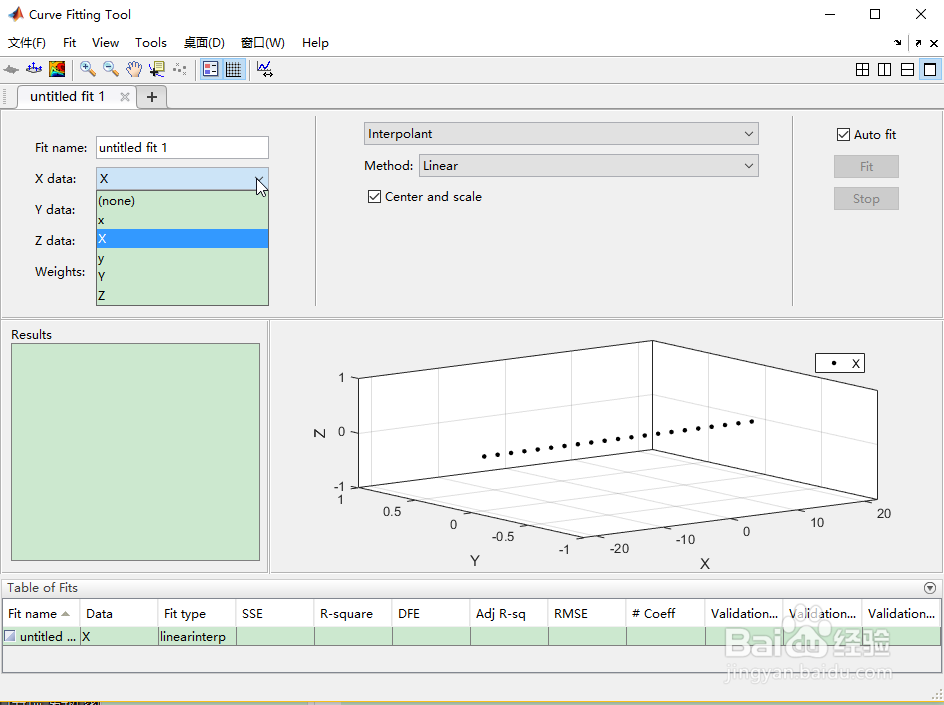The height and width of the screenshot is (705, 944).
Task: Open the Method Linear dropdown
Action: (589, 166)
